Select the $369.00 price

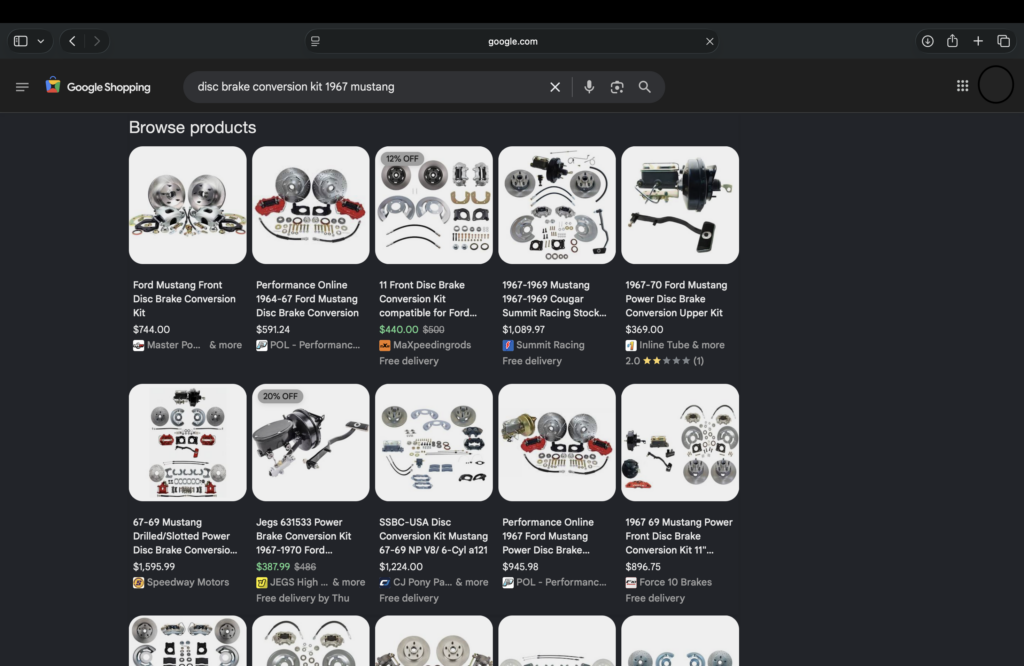pos(644,330)
